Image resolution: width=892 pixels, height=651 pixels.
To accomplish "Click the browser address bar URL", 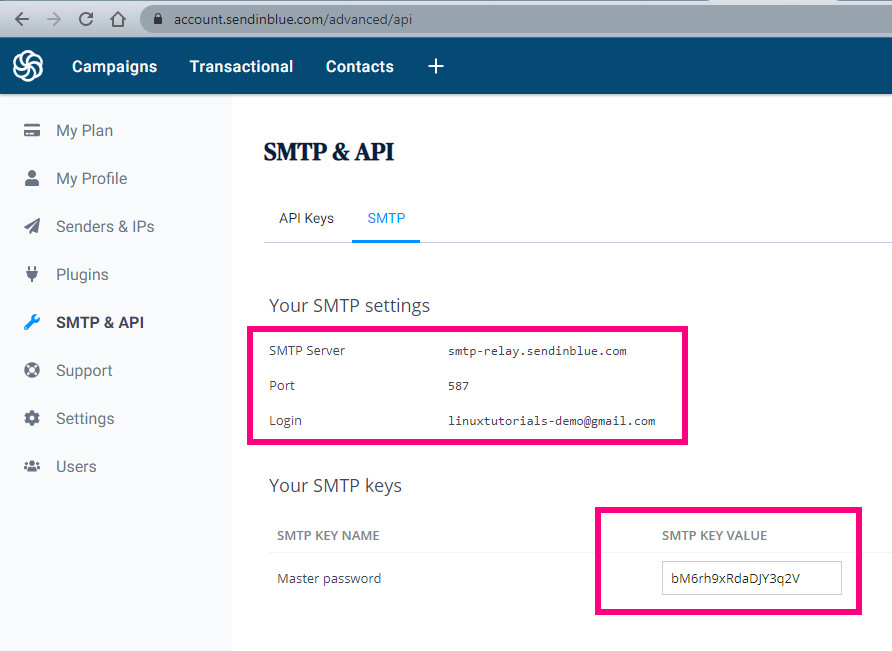I will pyautogui.click(x=292, y=19).
